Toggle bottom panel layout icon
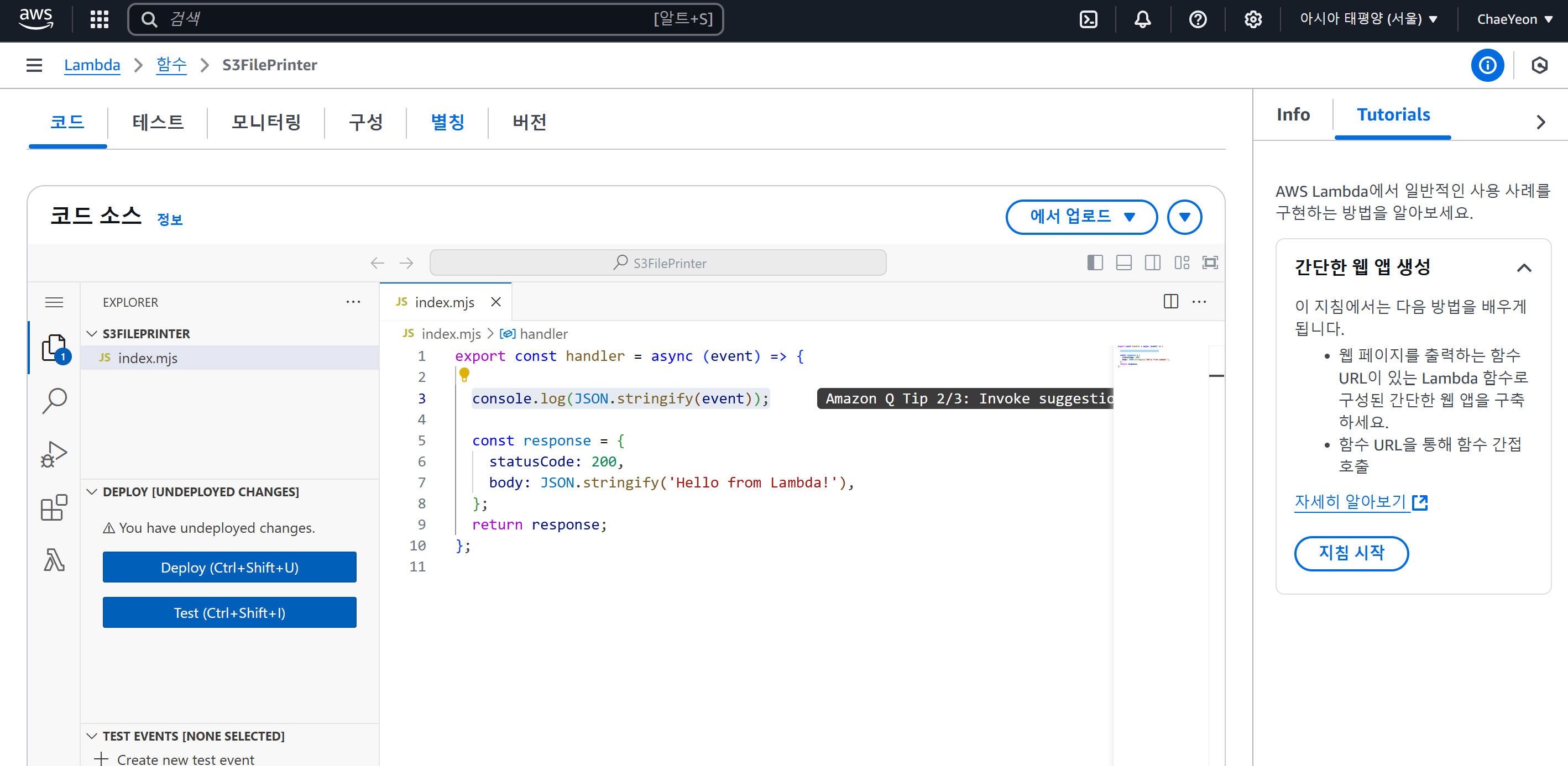Screen dimensions: 1568x766 click(1123, 263)
